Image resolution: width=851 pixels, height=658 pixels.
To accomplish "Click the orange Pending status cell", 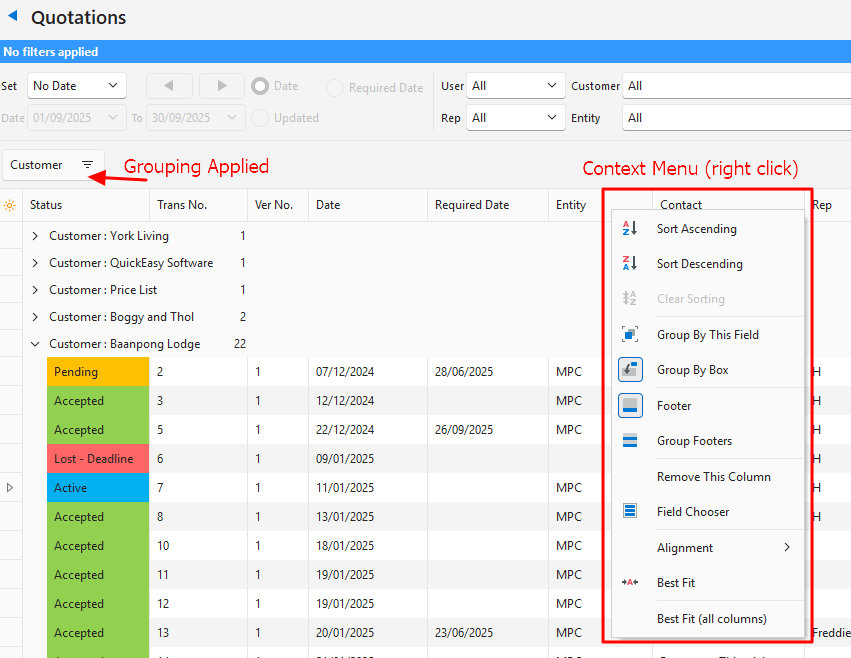I will pos(98,372).
